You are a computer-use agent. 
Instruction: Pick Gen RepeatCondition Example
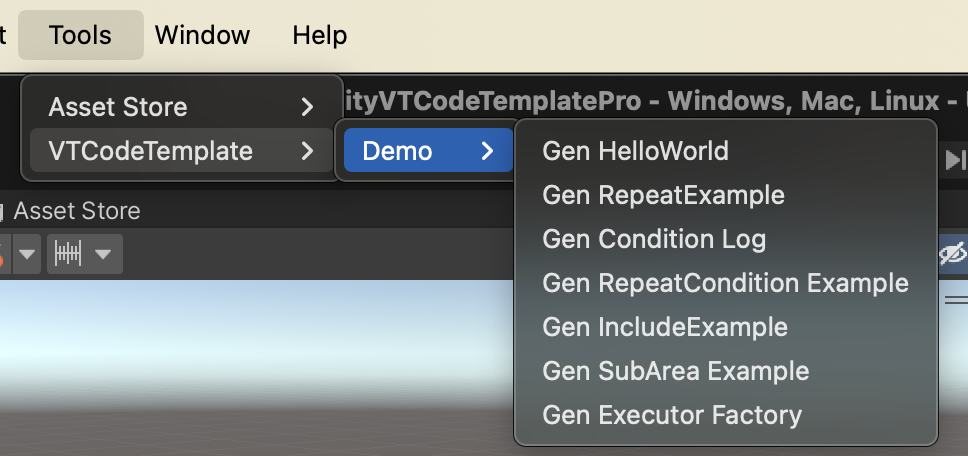[x=725, y=283]
